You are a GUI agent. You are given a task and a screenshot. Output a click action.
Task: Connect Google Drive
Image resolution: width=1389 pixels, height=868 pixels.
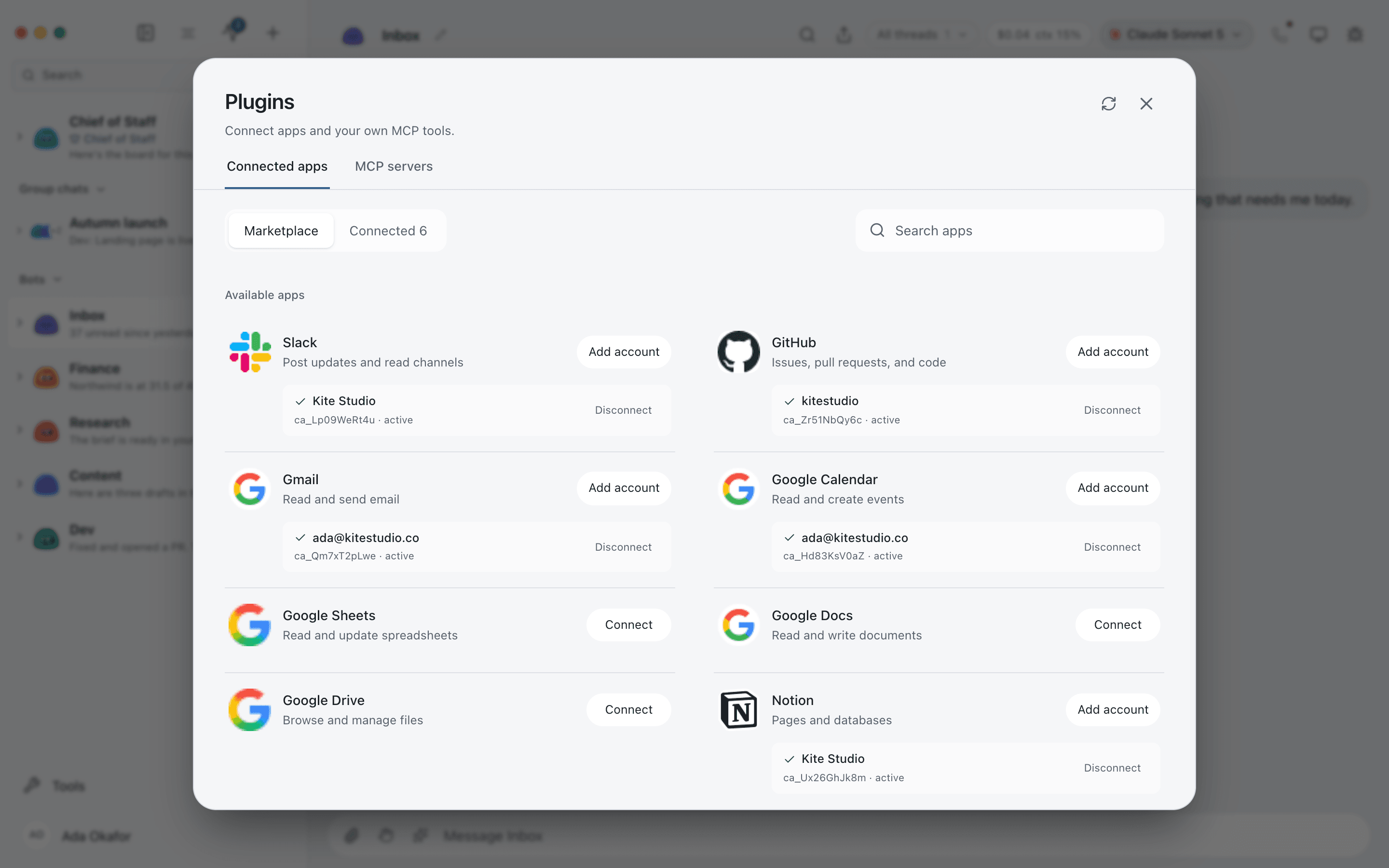pos(628,710)
